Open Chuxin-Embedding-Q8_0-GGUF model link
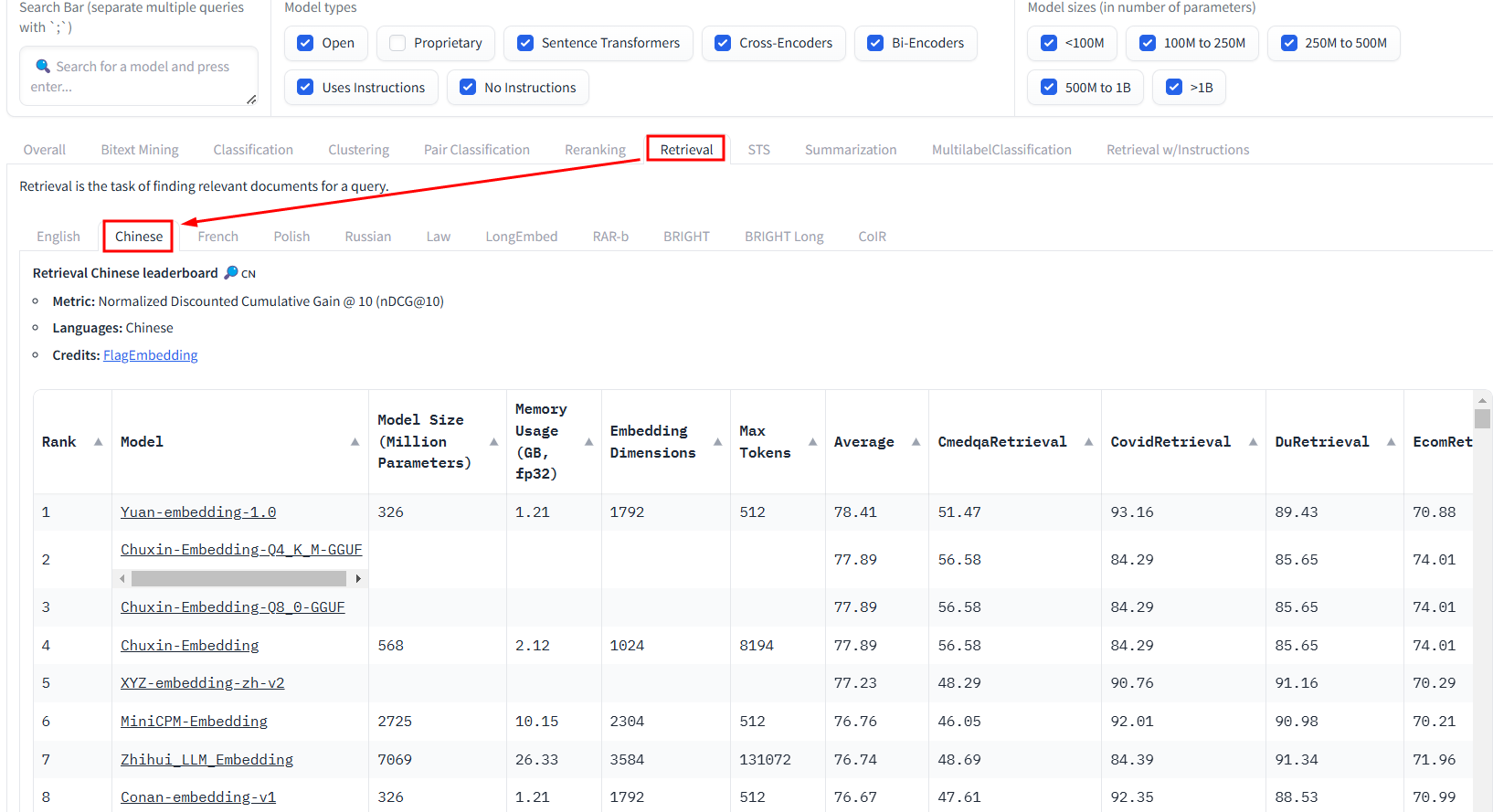The height and width of the screenshot is (812, 1493). coord(233,607)
